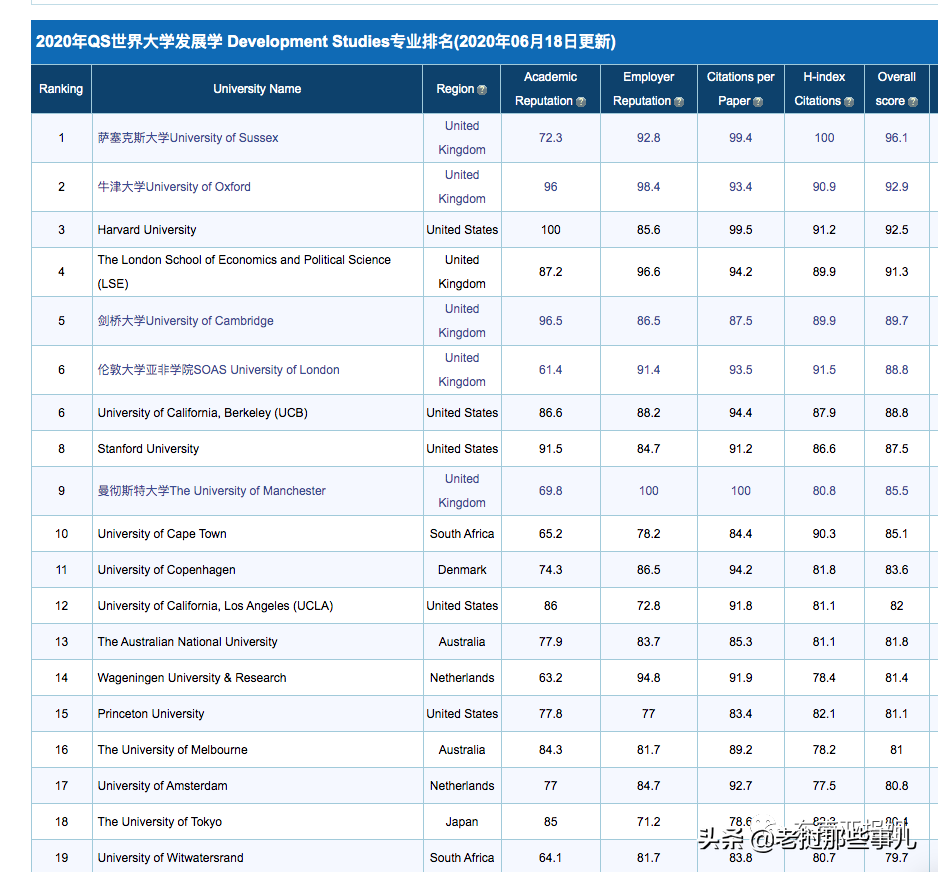Screen dimensions: 938x872
Task: Select the London School of Economics name cell
Action: (257, 272)
